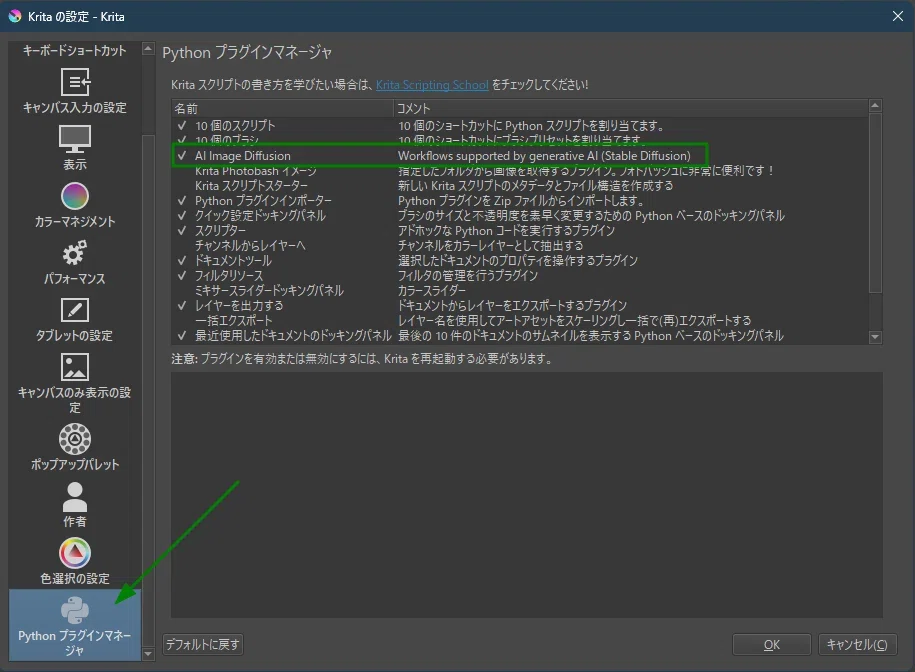Select comment 'ドキュメントからレイヤーをエクスポートするプラグイン'
915x672 pixels.
coord(512,306)
